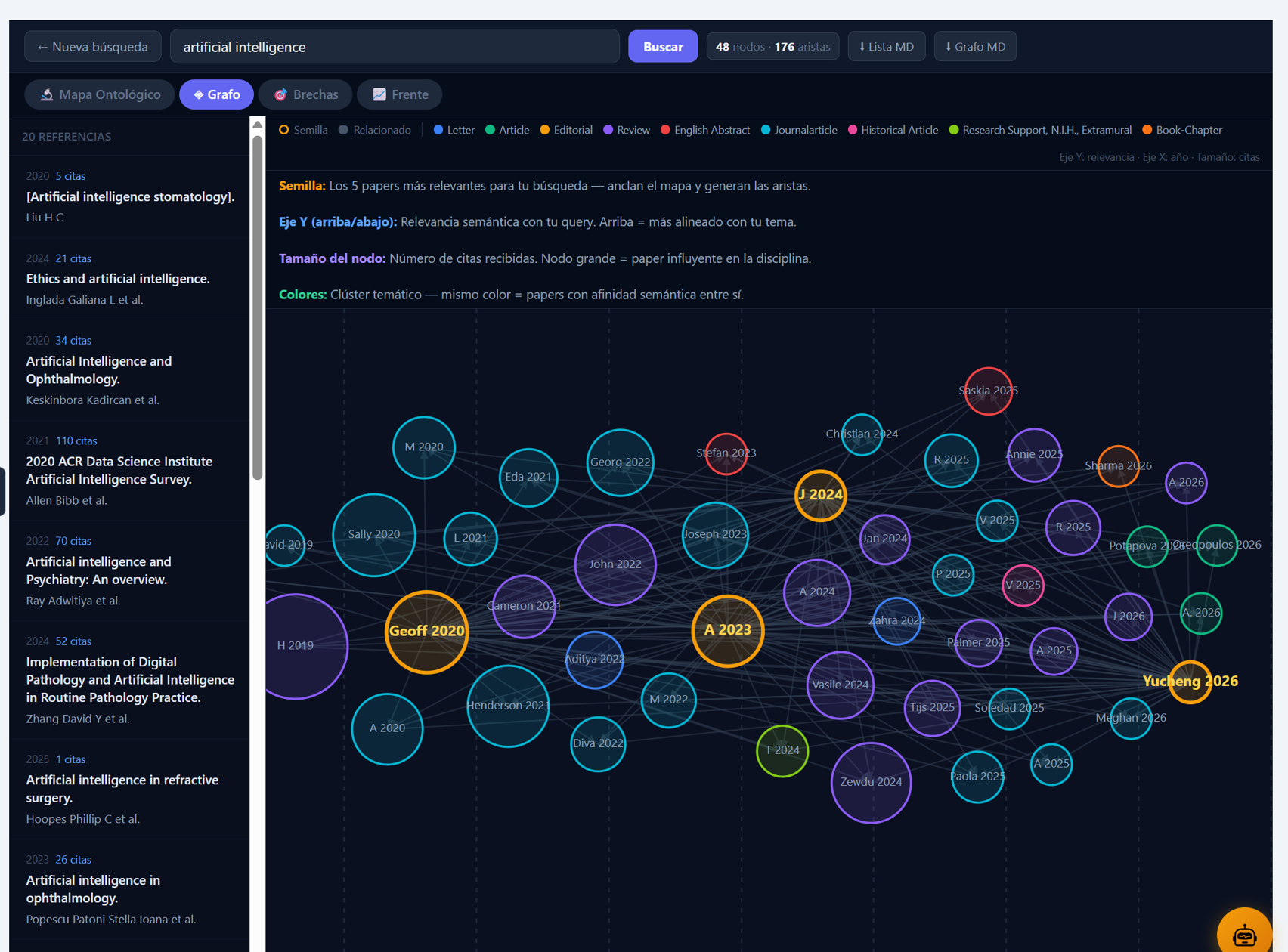This screenshot has width=1288, height=952.
Task: Click the Relacionado legend swatch
Action: [343, 130]
